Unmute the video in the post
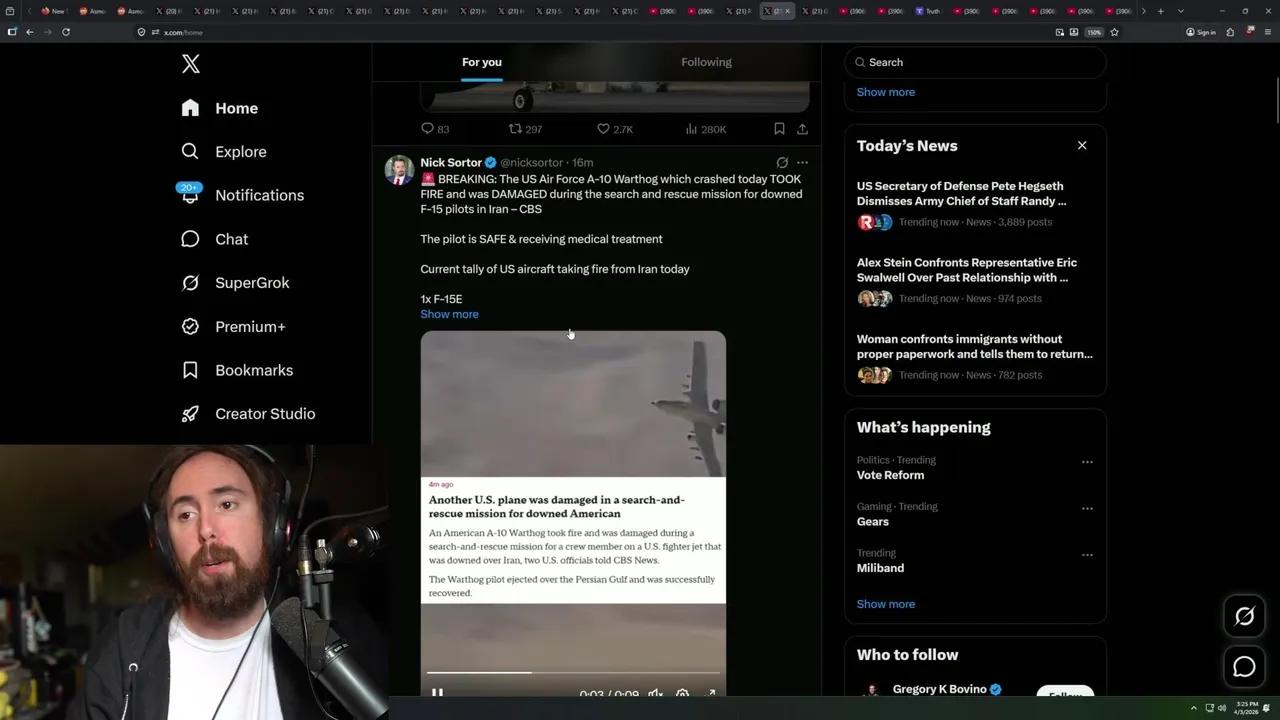The width and height of the screenshot is (1280, 720). pyautogui.click(x=655, y=693)
